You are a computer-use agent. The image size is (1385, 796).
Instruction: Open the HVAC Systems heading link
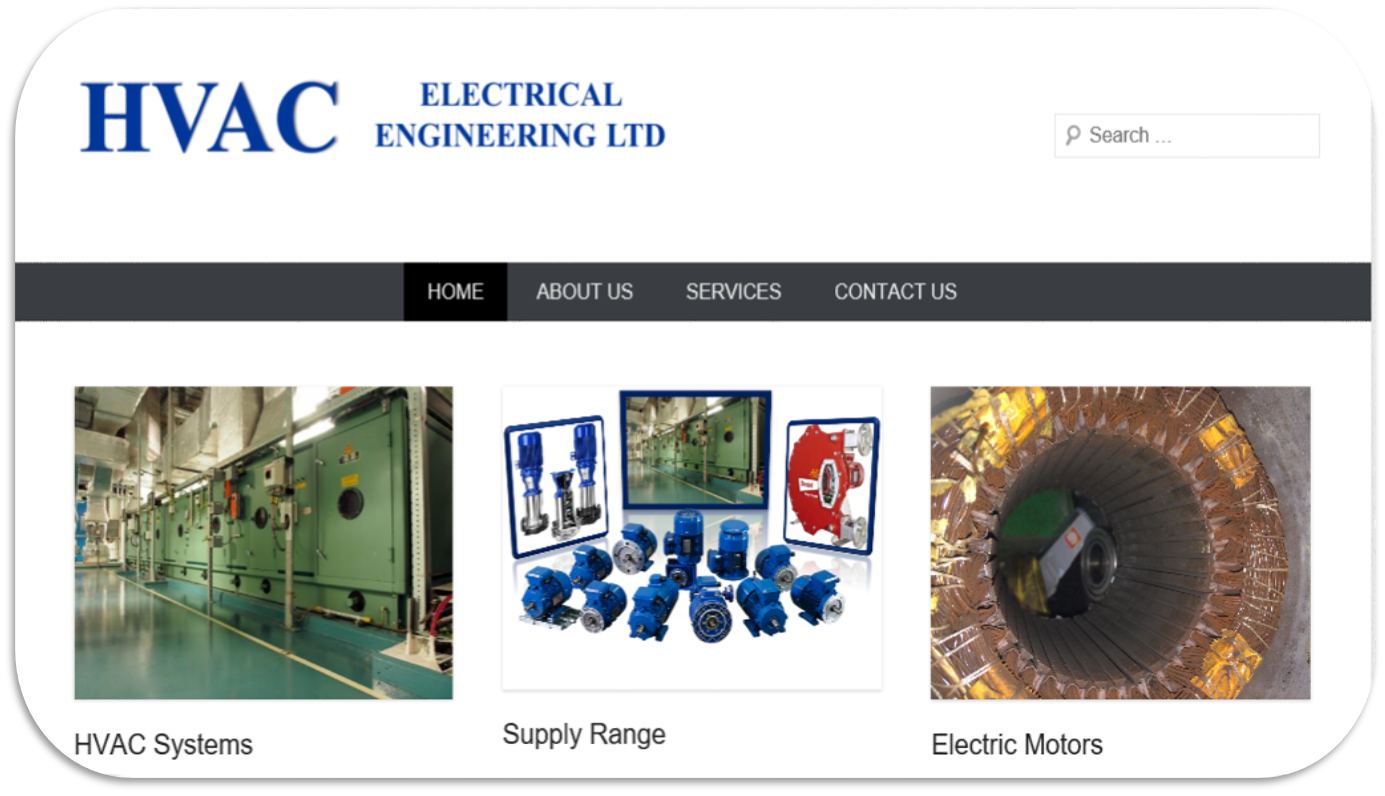pyautogui.click(x=163, y=745)
